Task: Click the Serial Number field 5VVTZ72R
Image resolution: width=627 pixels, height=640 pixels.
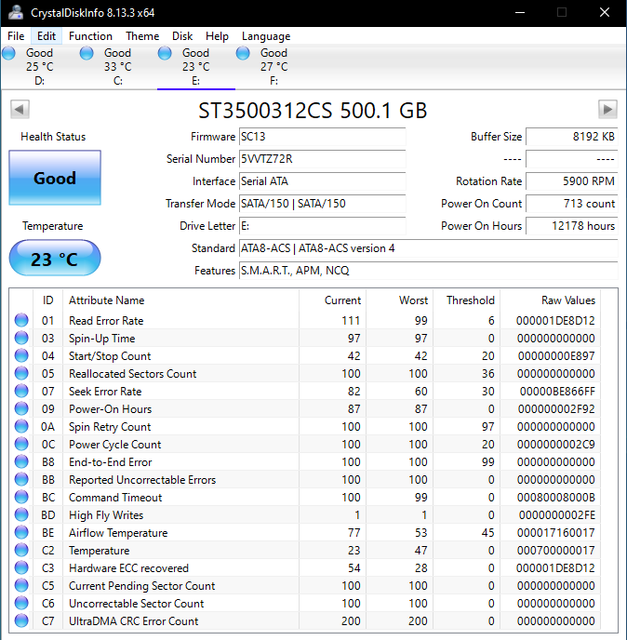Action: point(322,159)
